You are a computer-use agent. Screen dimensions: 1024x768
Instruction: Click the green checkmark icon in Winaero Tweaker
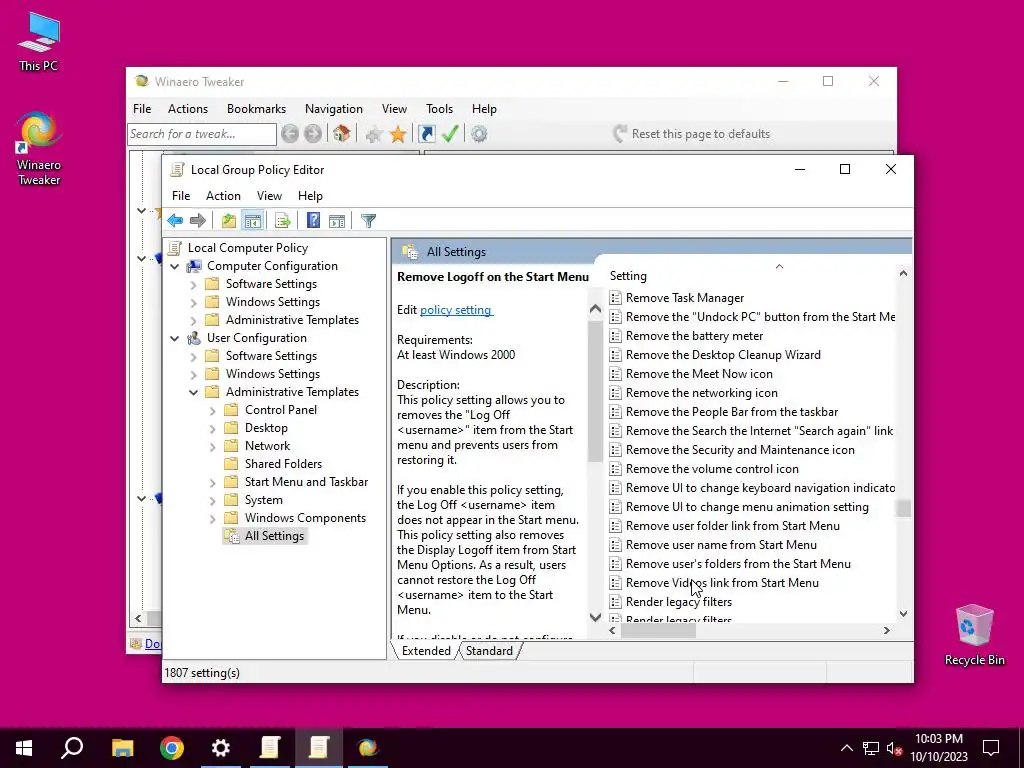point(451,134)
